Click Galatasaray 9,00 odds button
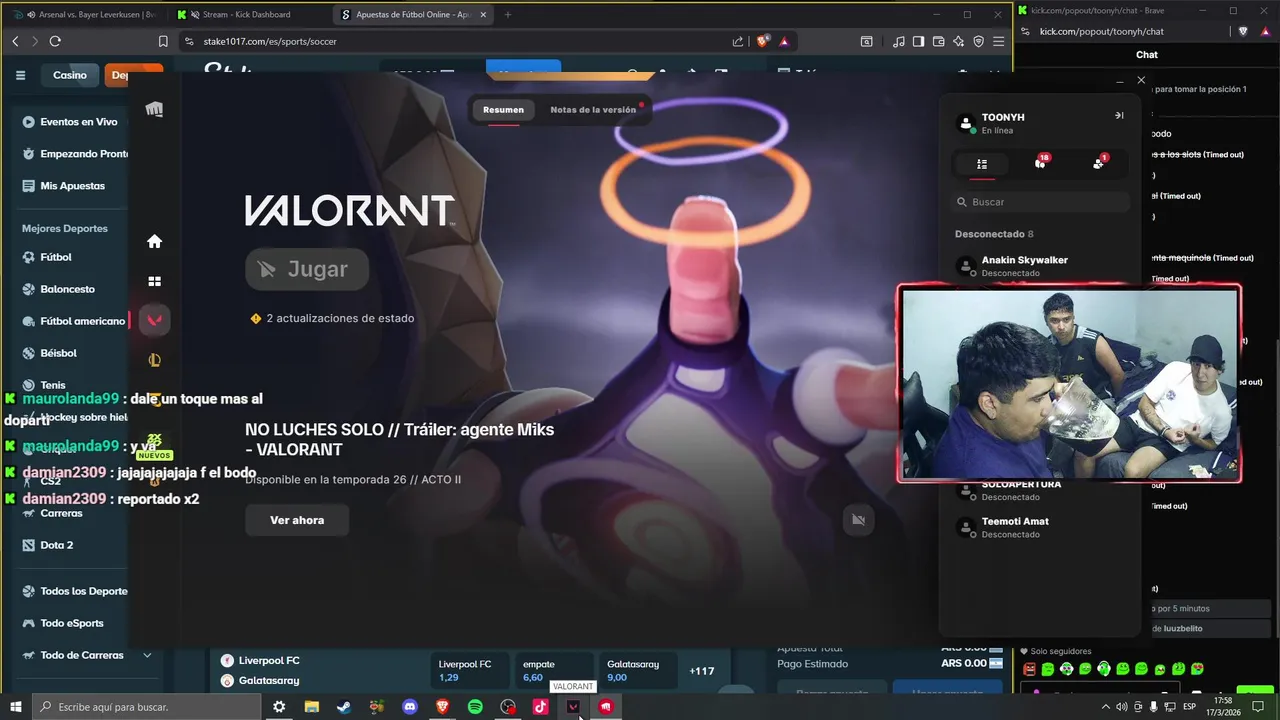 (638, 670)
